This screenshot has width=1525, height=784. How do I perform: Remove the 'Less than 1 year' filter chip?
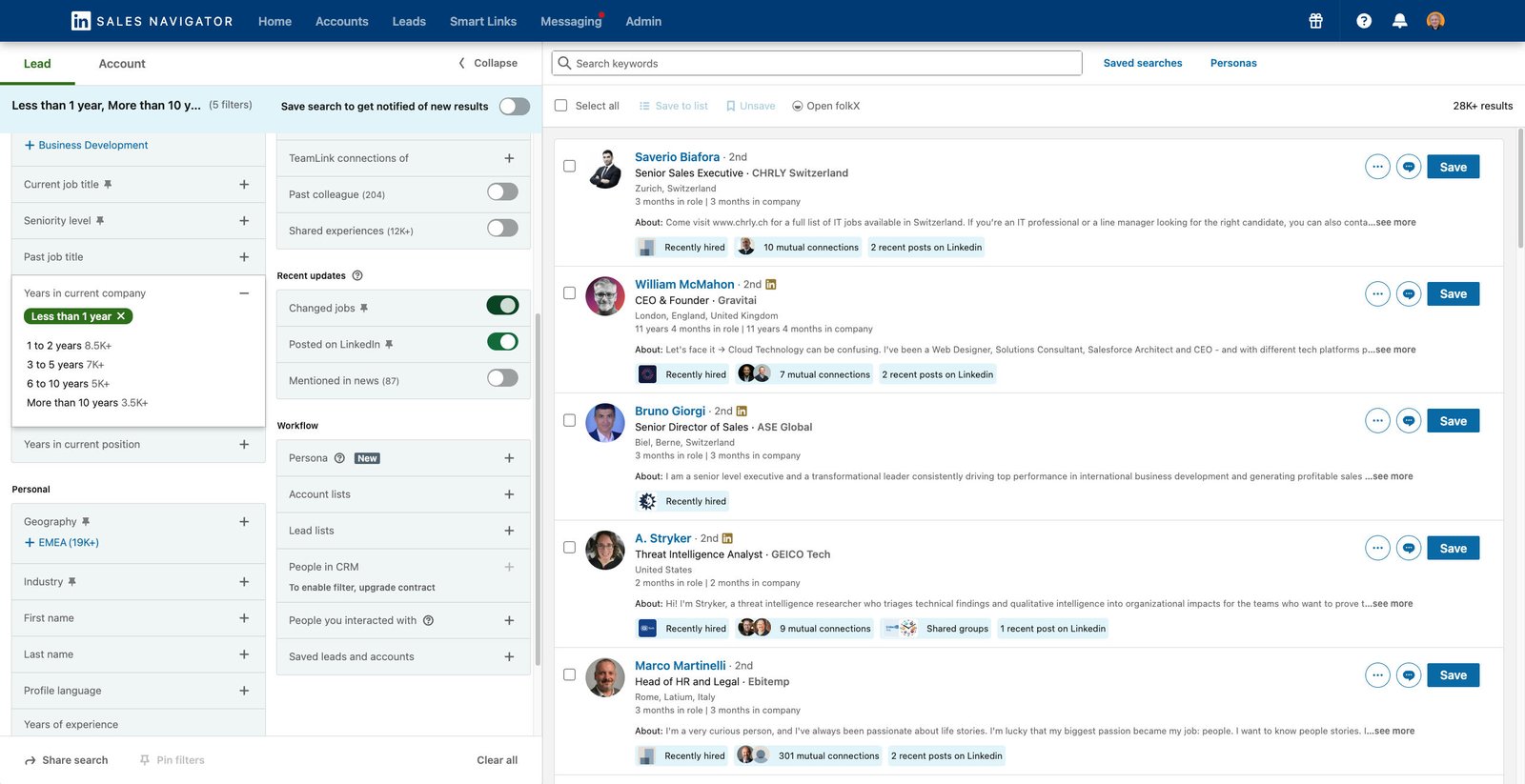(121, 316)
